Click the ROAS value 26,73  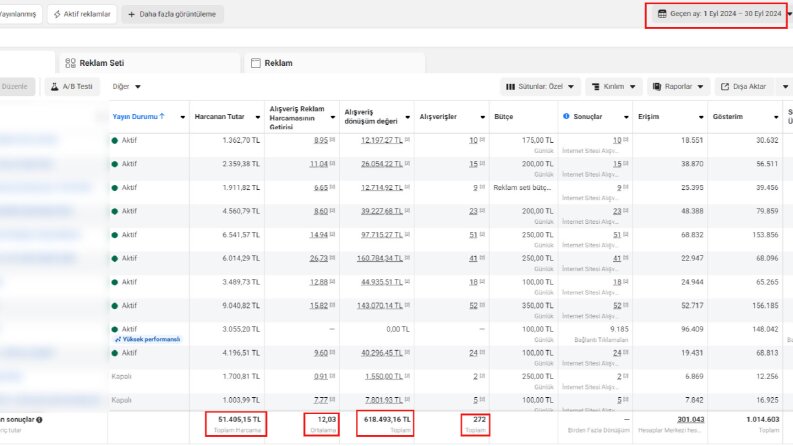[x=319, y=258]
